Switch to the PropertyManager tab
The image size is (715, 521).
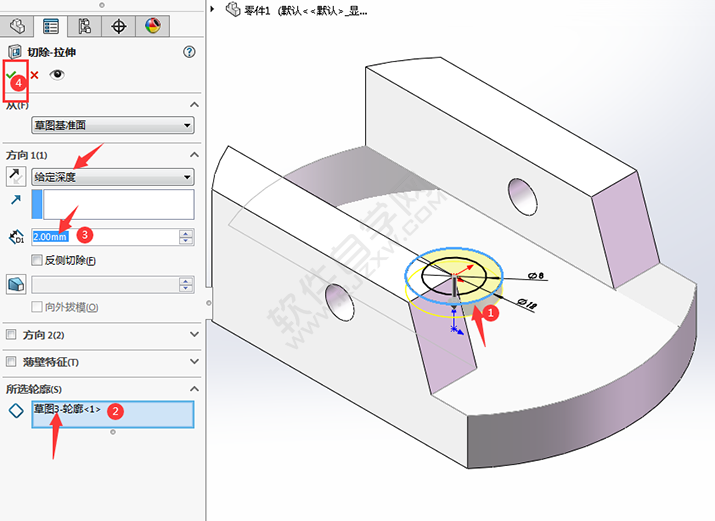[51, 26]
